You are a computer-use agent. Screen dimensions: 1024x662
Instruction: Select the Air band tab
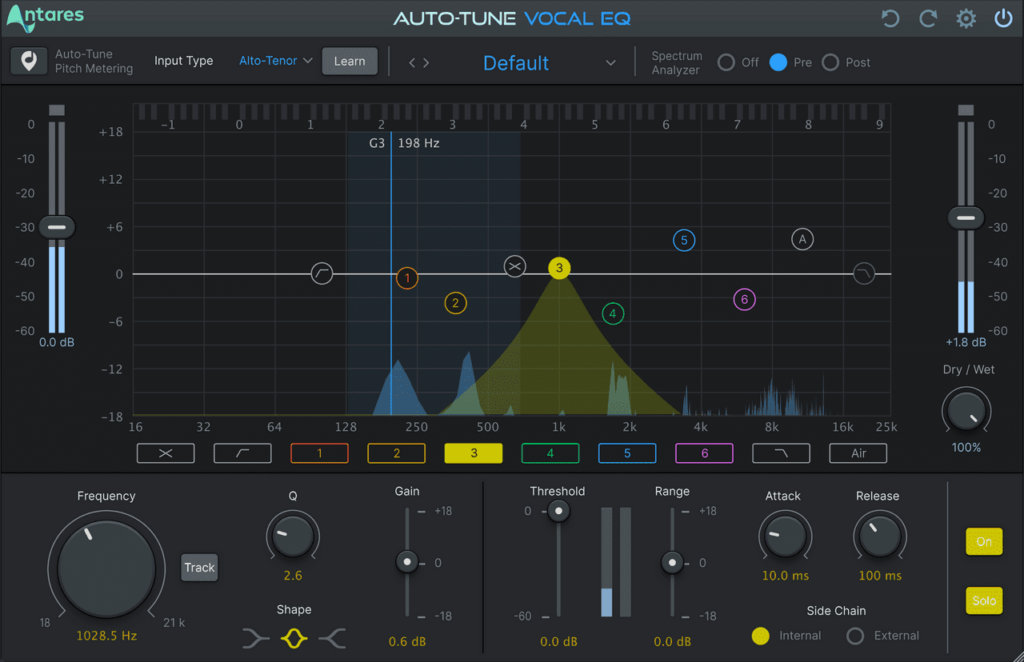[x=858, y=453]
